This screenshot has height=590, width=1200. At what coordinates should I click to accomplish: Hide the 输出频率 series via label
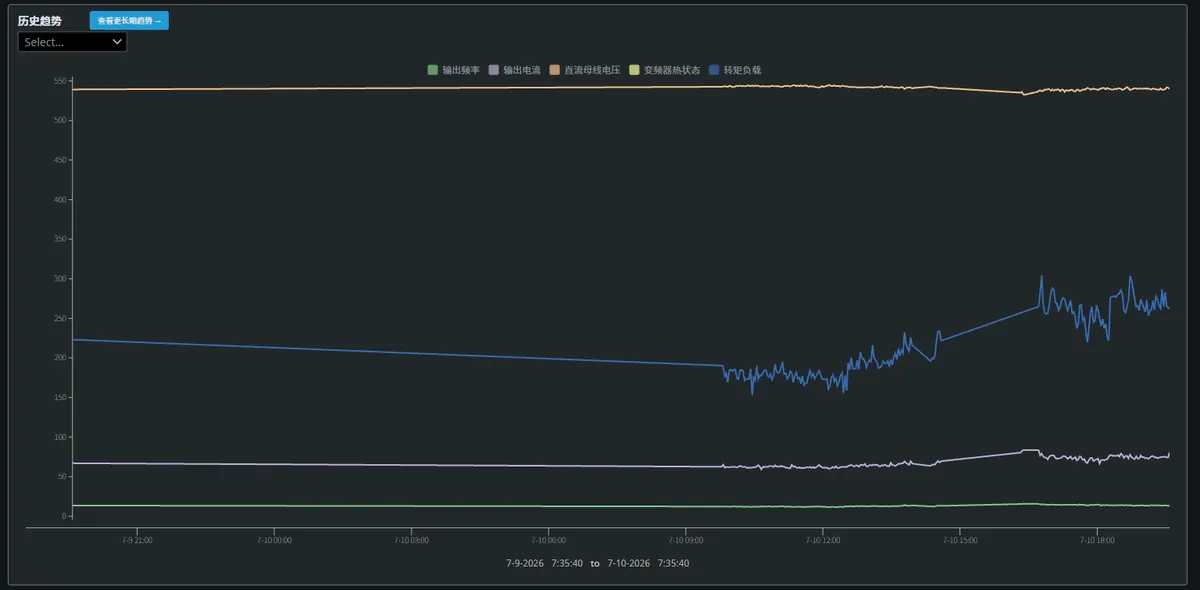point(461,70)
